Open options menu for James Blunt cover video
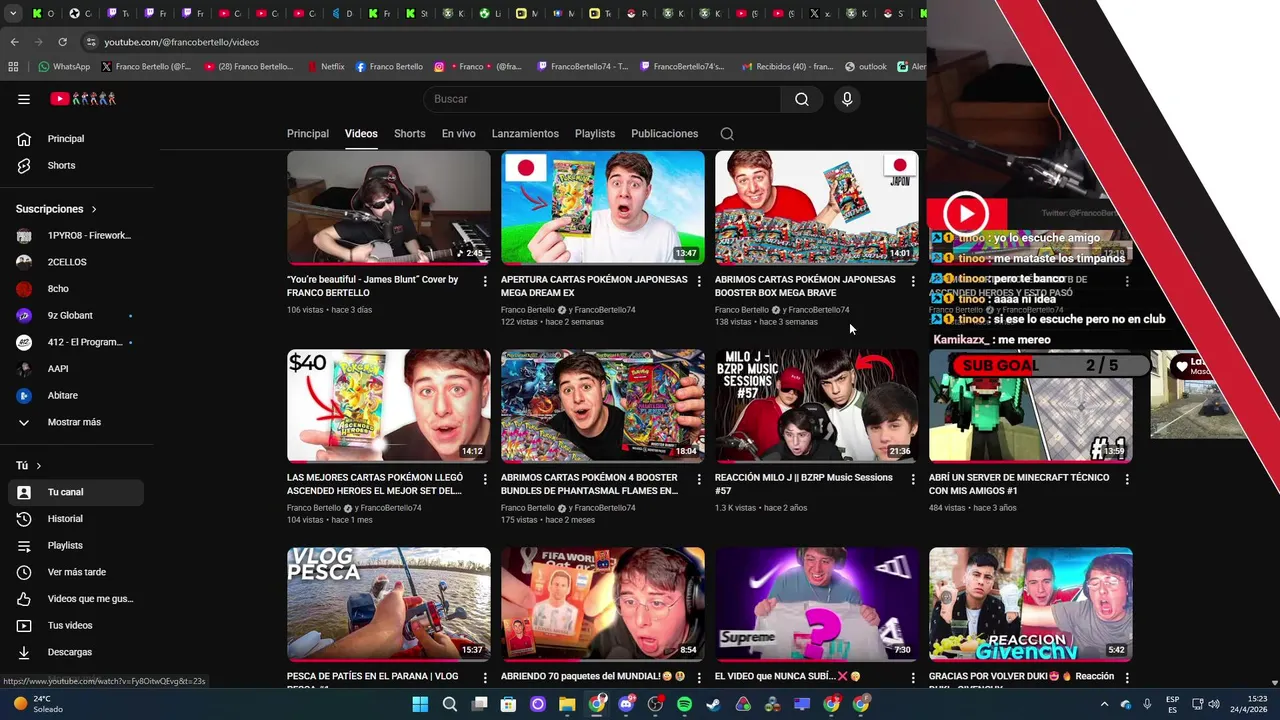The width and height of the screenshot is (1280, 720). coord(485,282)
